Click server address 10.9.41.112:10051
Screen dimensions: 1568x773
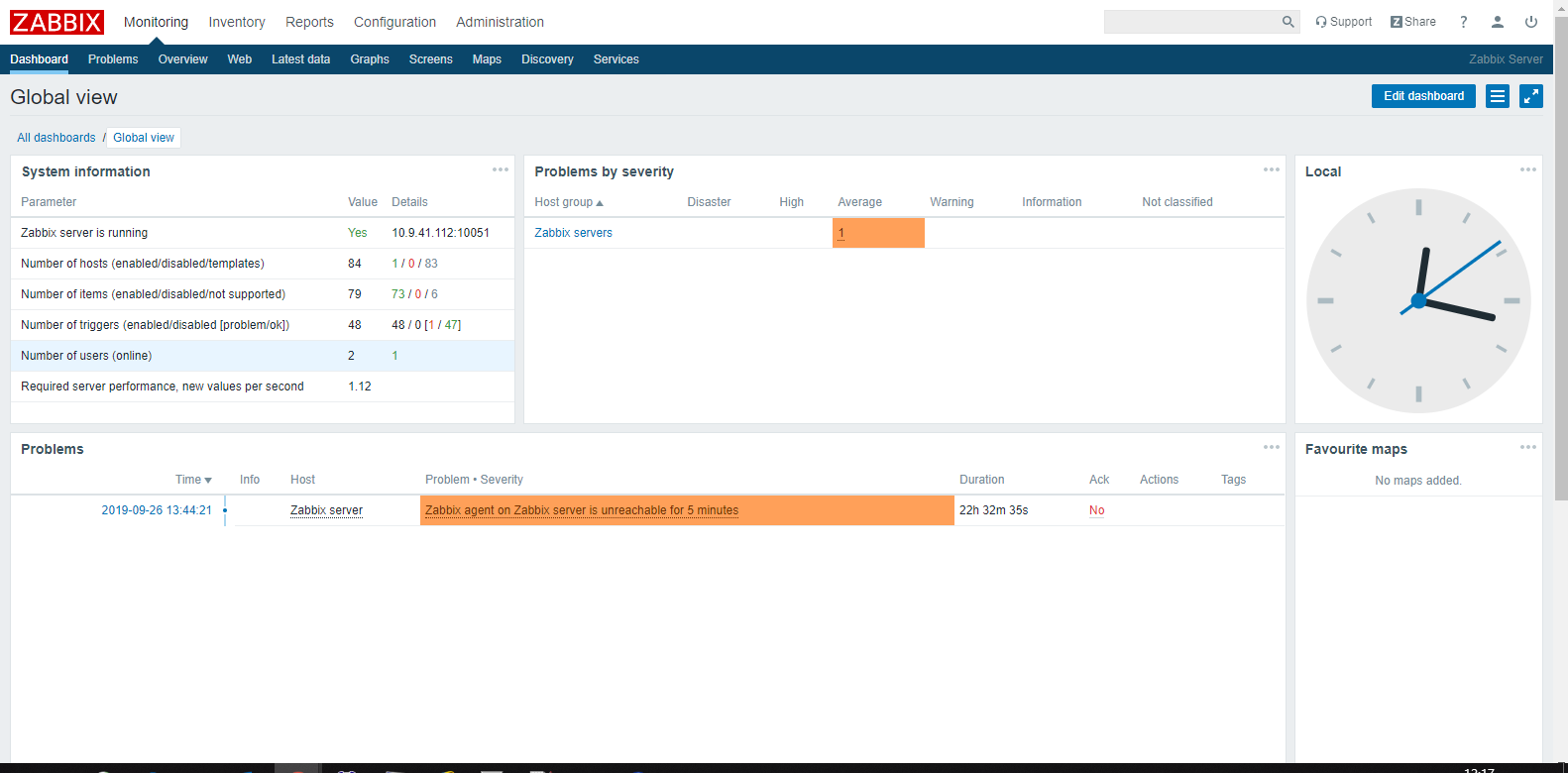(x=440, y=233)
